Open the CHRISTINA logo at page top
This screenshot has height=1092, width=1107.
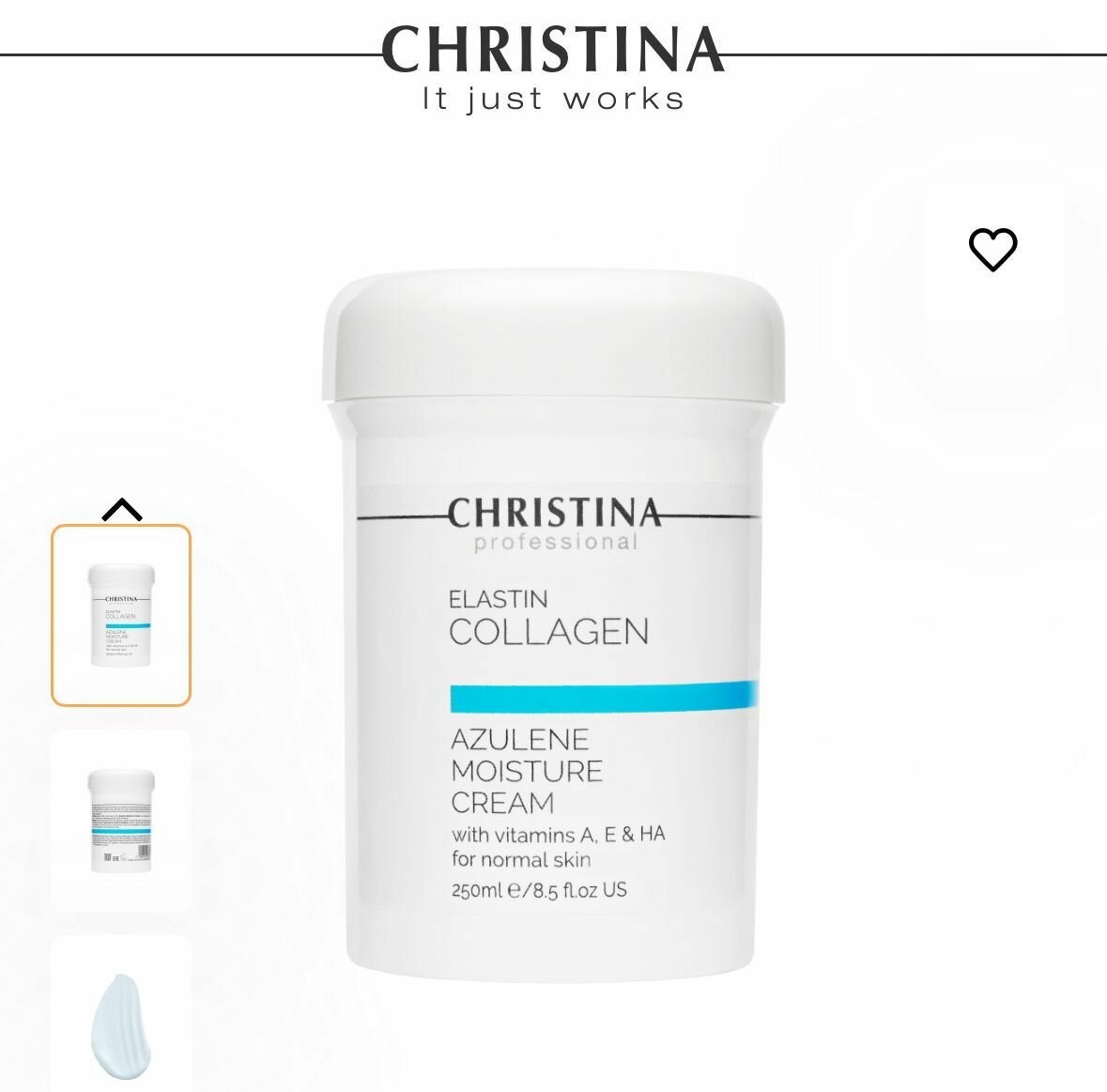click(553, 49)
